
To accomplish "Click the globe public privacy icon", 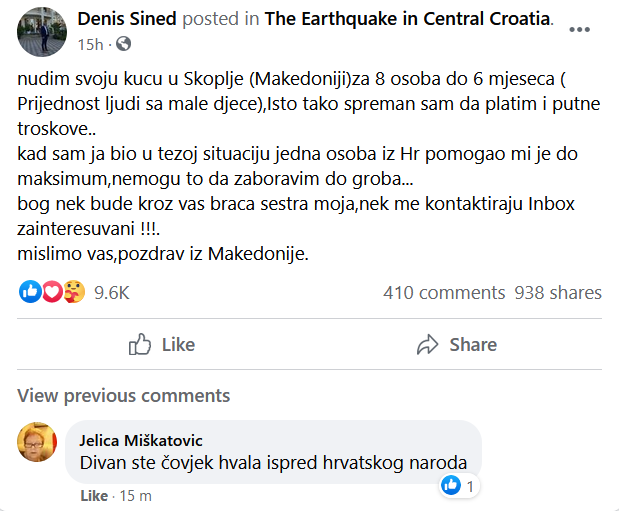I will pos(124,44).
